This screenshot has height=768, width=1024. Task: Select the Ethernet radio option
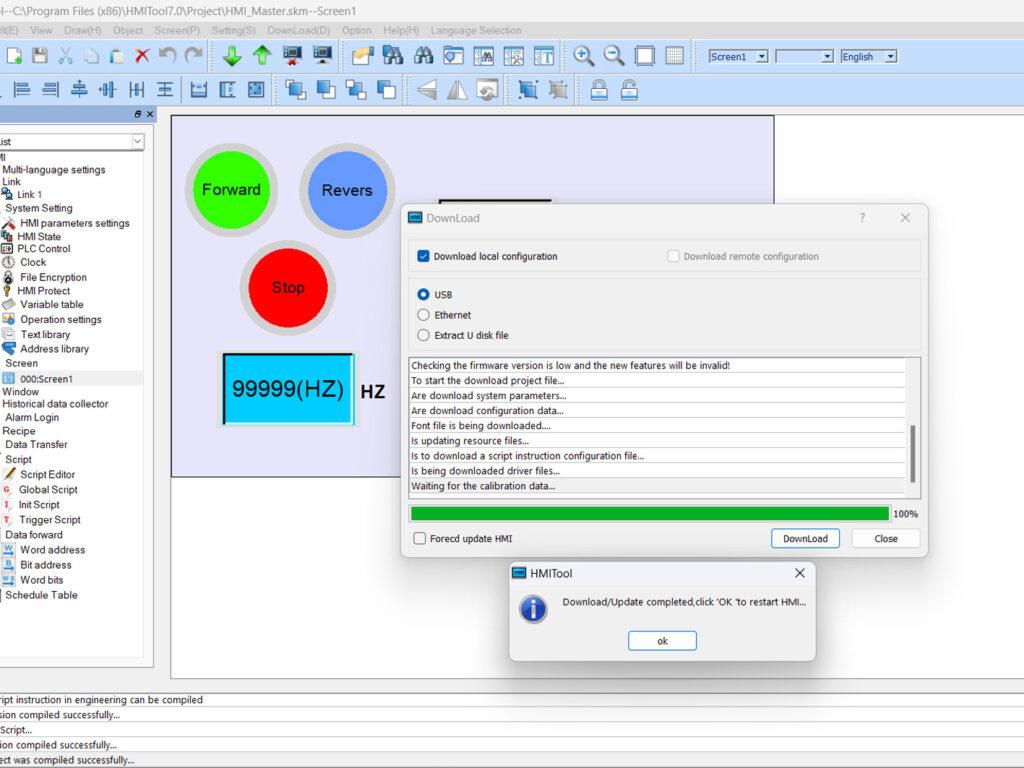[423, 315]
